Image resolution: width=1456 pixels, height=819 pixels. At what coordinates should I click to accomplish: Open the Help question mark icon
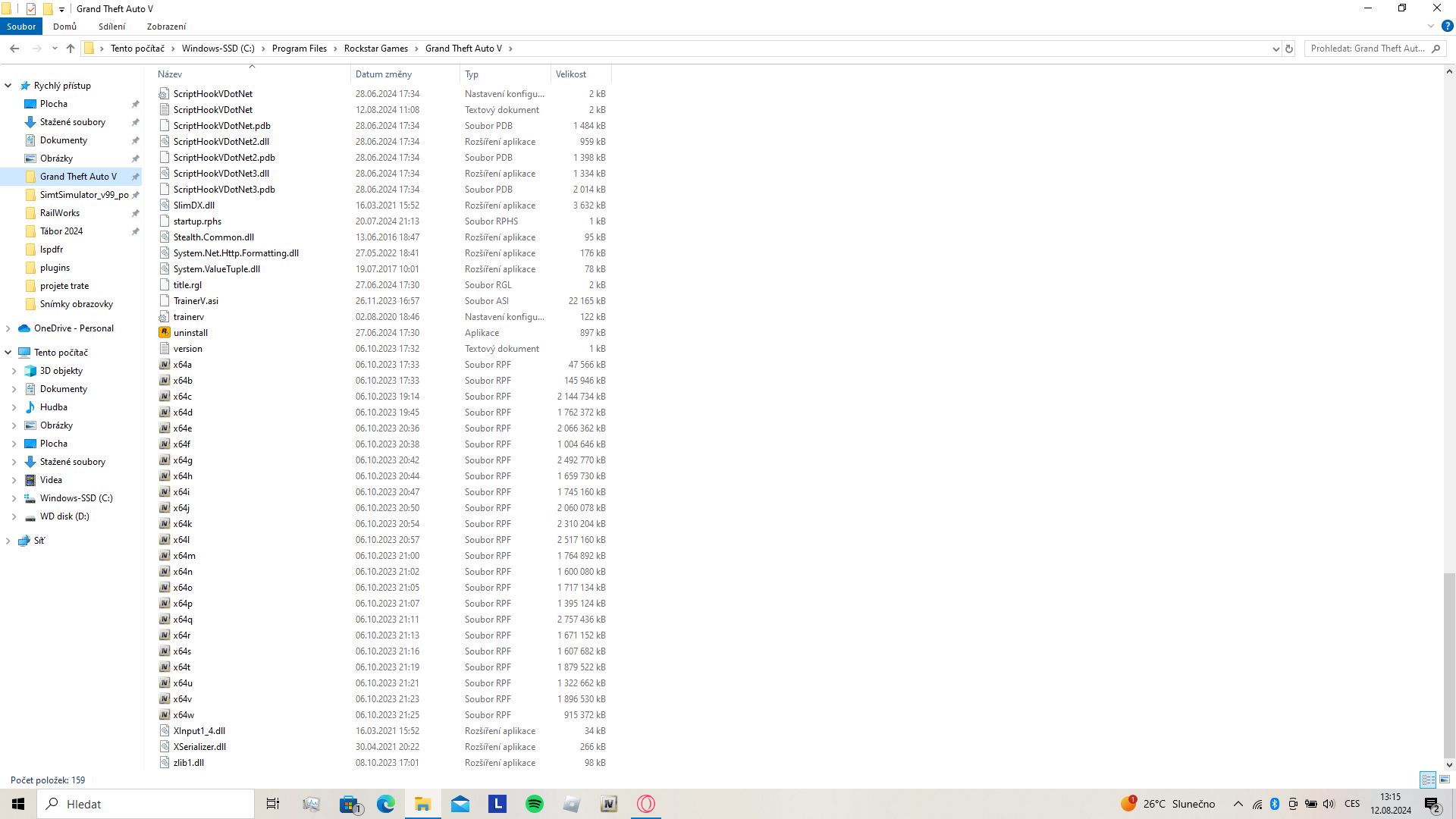[1447, 26]
